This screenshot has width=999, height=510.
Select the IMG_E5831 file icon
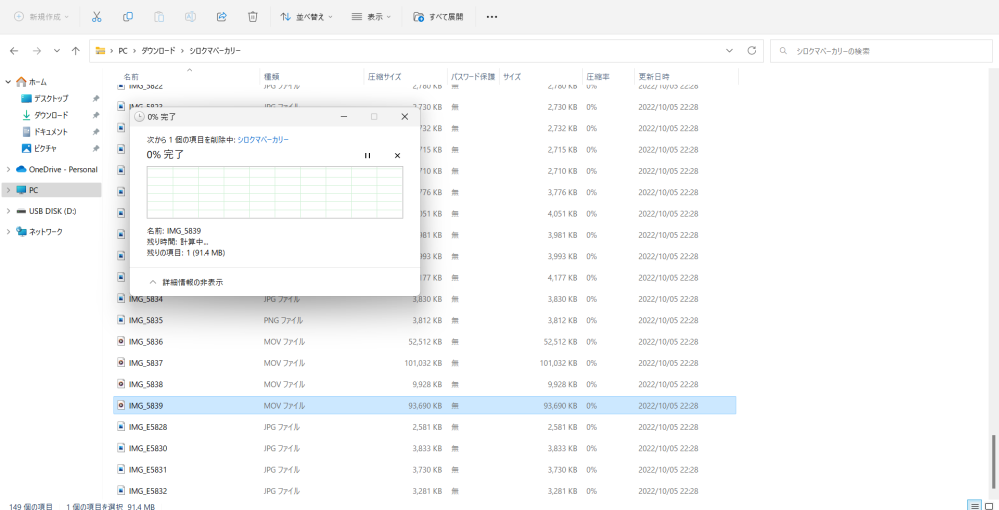[121, 470]
